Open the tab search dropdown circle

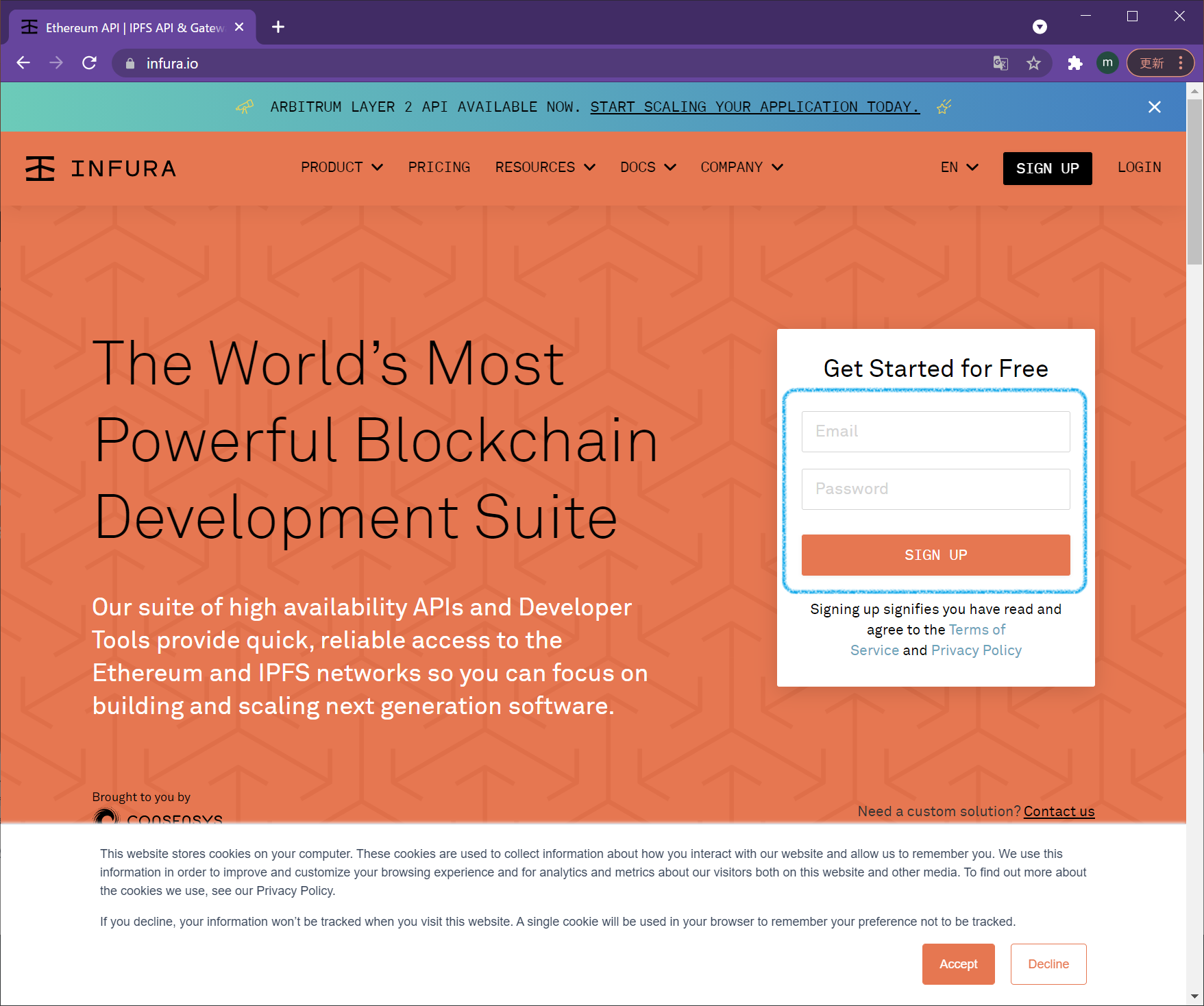(x=1040, y=27)
